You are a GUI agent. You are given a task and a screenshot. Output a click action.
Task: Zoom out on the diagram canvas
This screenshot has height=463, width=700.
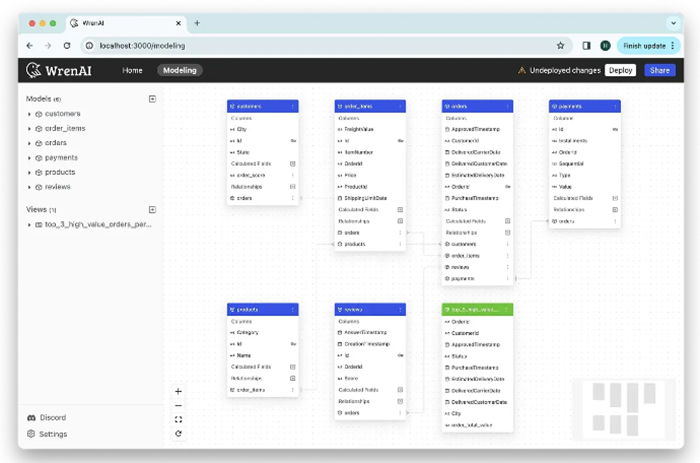tap(178, 405)
